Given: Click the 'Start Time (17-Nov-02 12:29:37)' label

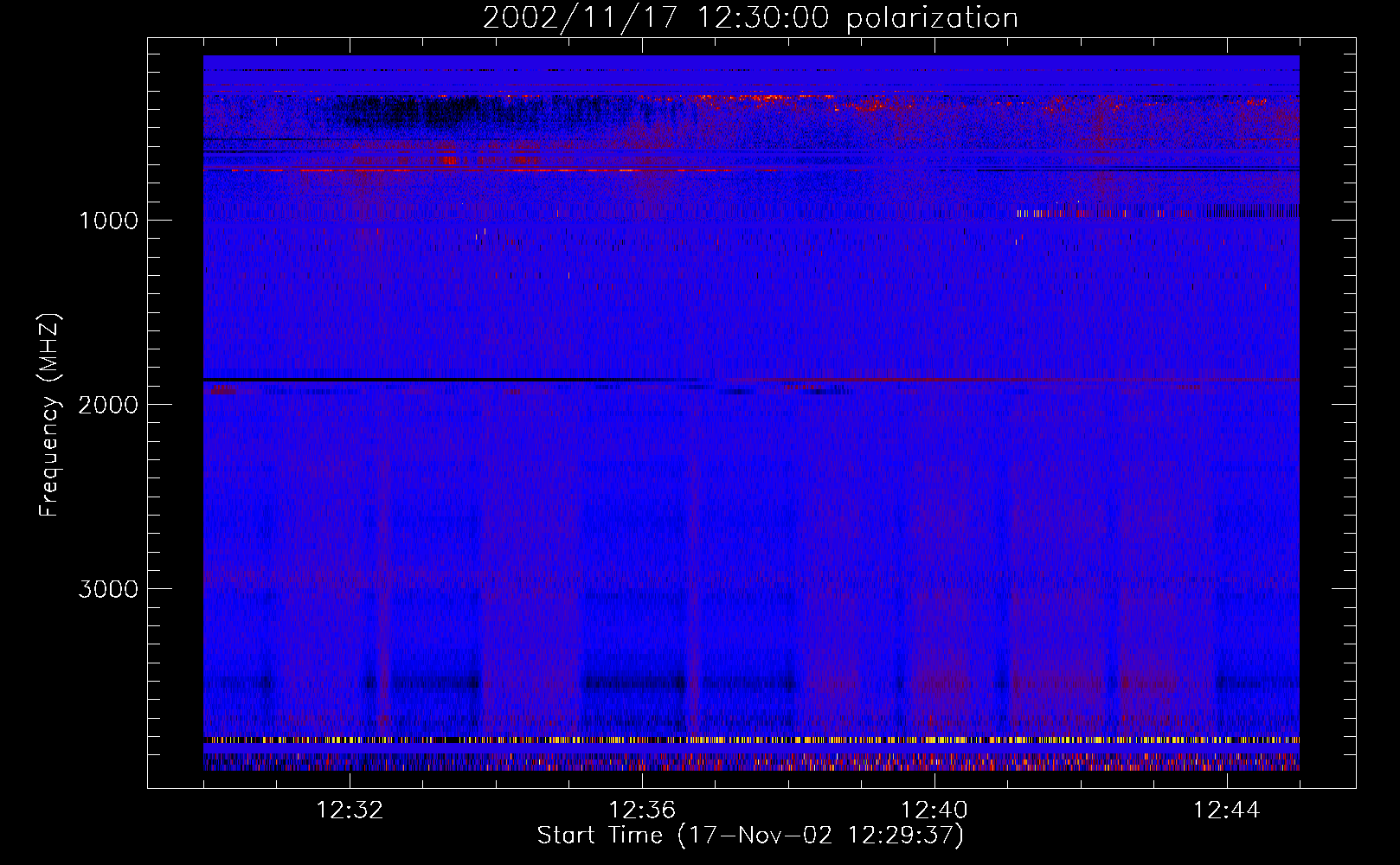Looking at the screenshot, I should [x=750, y=836].
